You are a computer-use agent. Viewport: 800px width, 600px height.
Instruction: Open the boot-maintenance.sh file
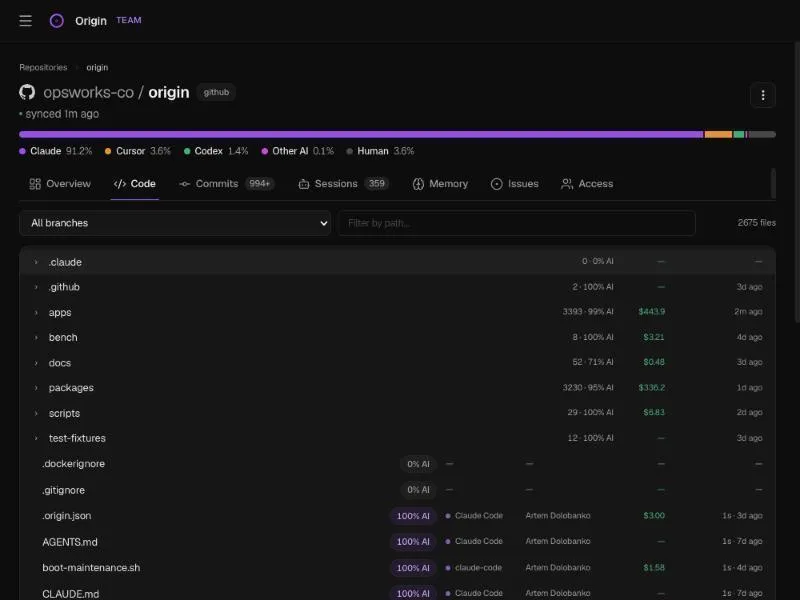pos(91,567)
